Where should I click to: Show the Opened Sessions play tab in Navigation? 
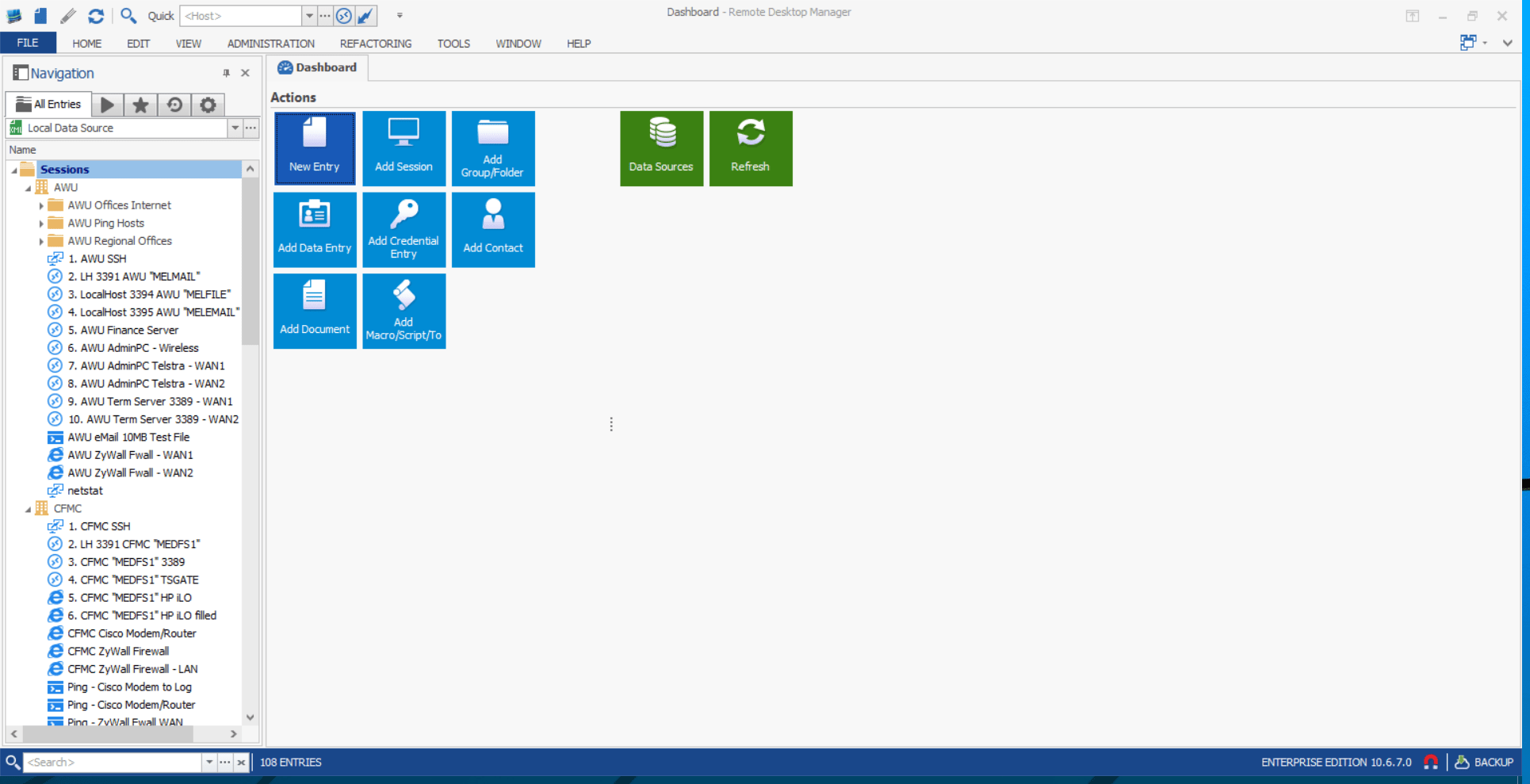tap(108, 105)
